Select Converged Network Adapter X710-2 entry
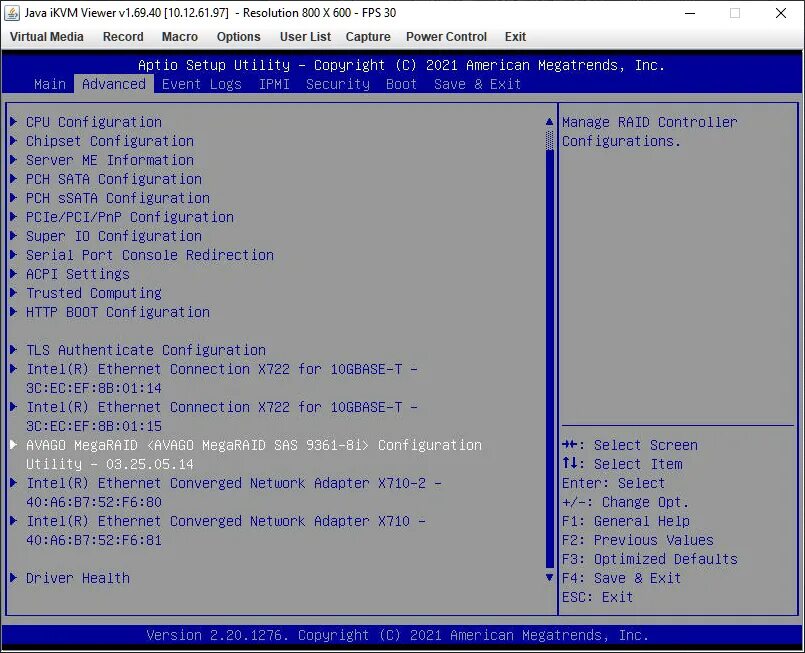Viewport: 805px width, 653px height. click(x=234, y=492)
